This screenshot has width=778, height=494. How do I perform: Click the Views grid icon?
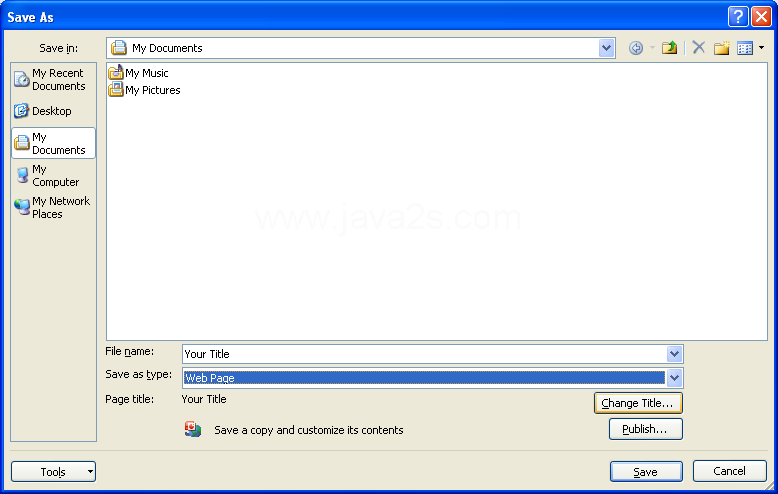pos(745,48)
